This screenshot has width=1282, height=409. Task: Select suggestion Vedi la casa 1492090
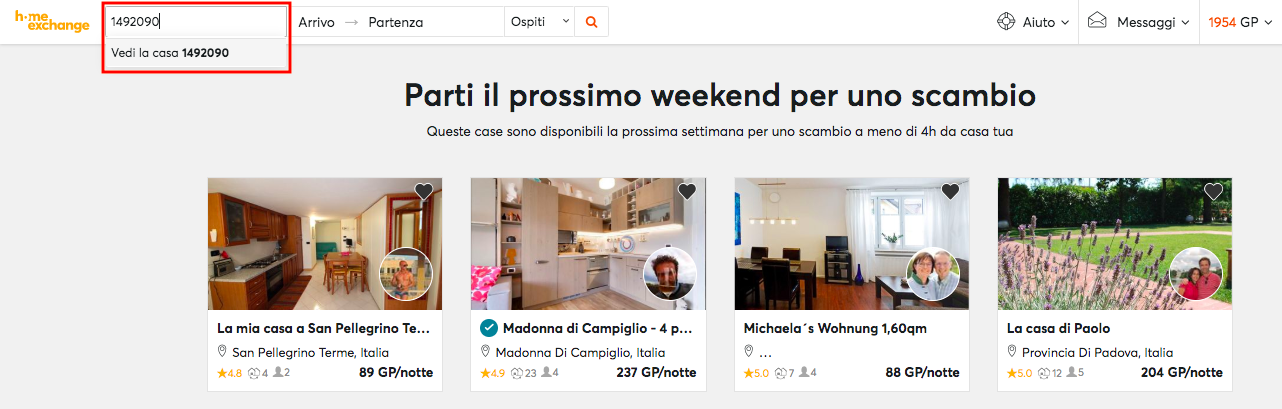point(171,53)
